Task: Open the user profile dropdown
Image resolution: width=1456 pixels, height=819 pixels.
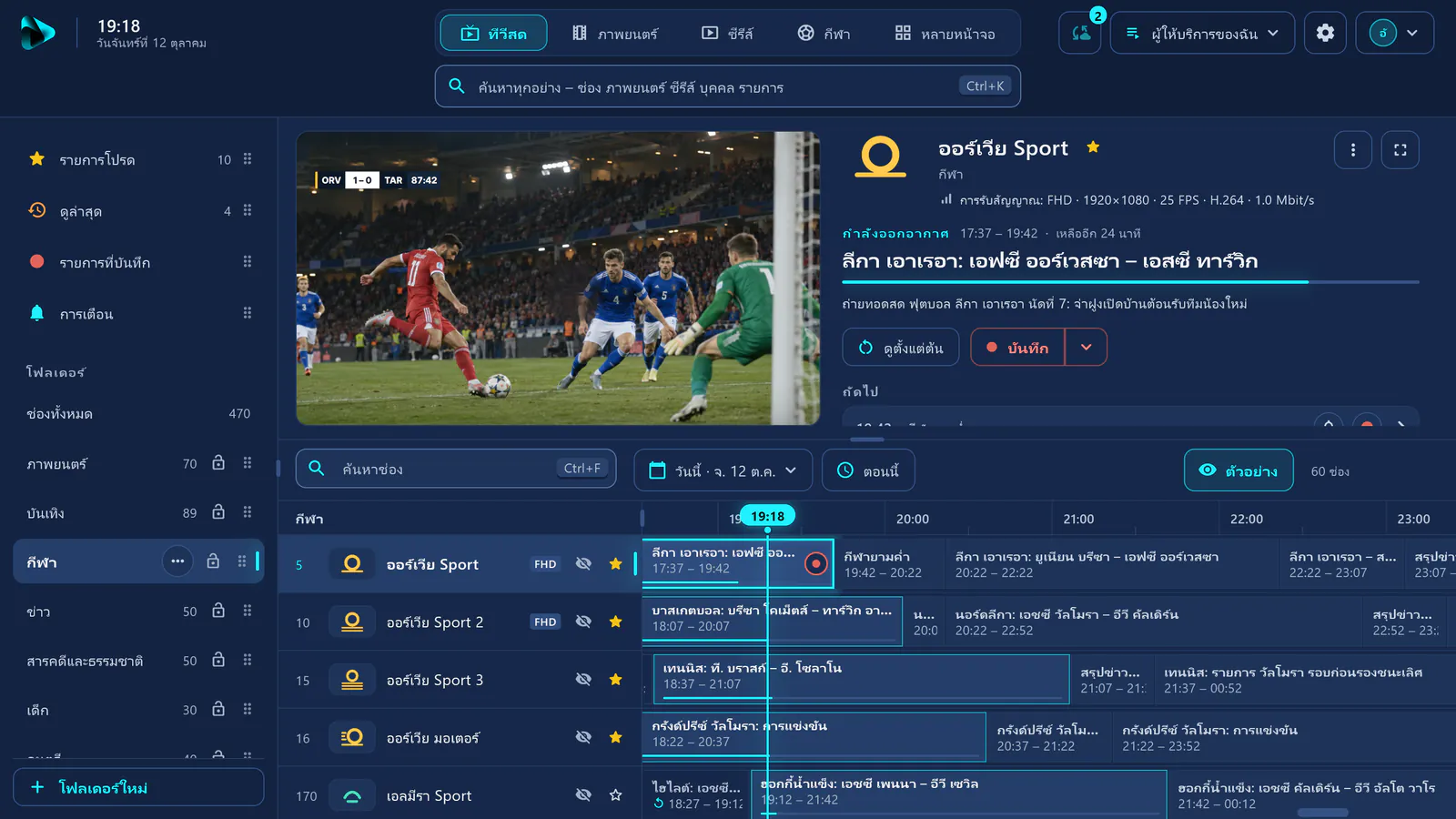Action: (x=1395, y=33)
